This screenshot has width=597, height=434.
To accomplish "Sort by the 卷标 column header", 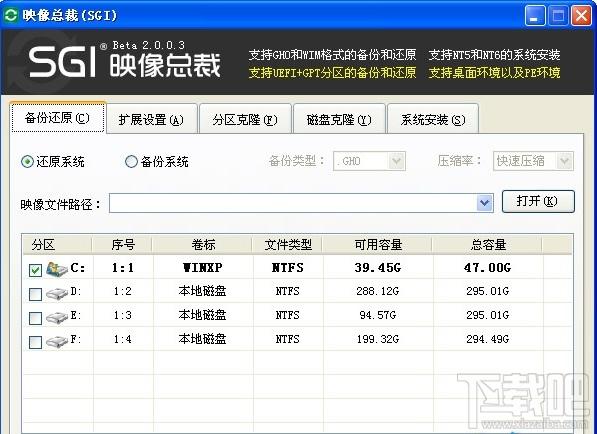I will (x=203, y=245).
